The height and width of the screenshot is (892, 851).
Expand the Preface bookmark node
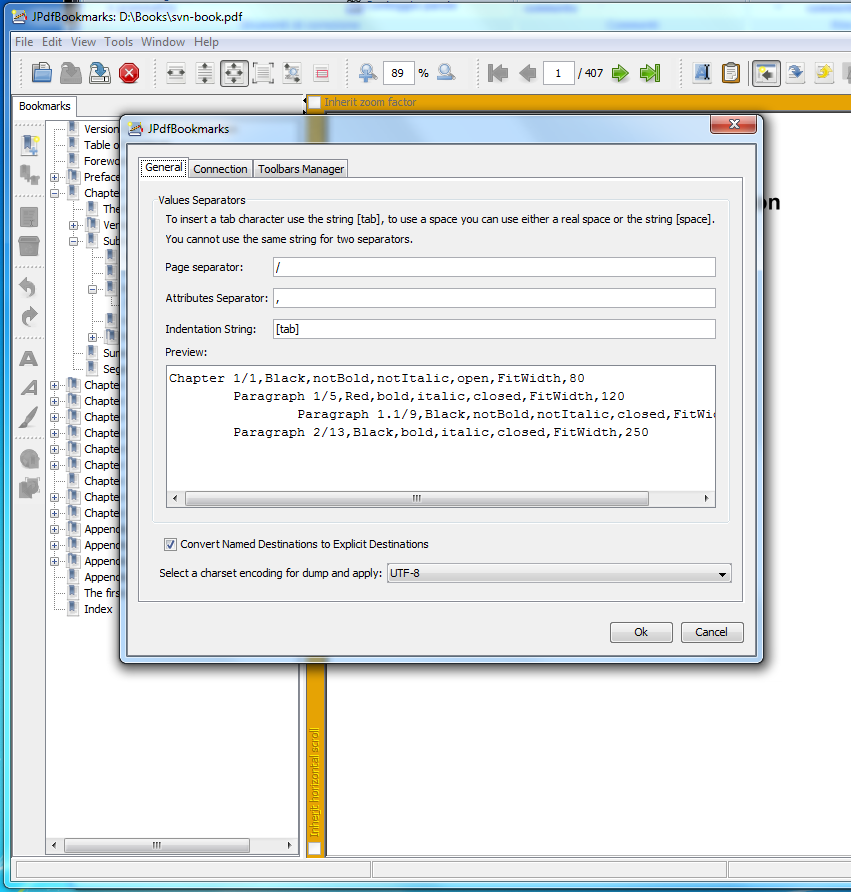(55, 177)
